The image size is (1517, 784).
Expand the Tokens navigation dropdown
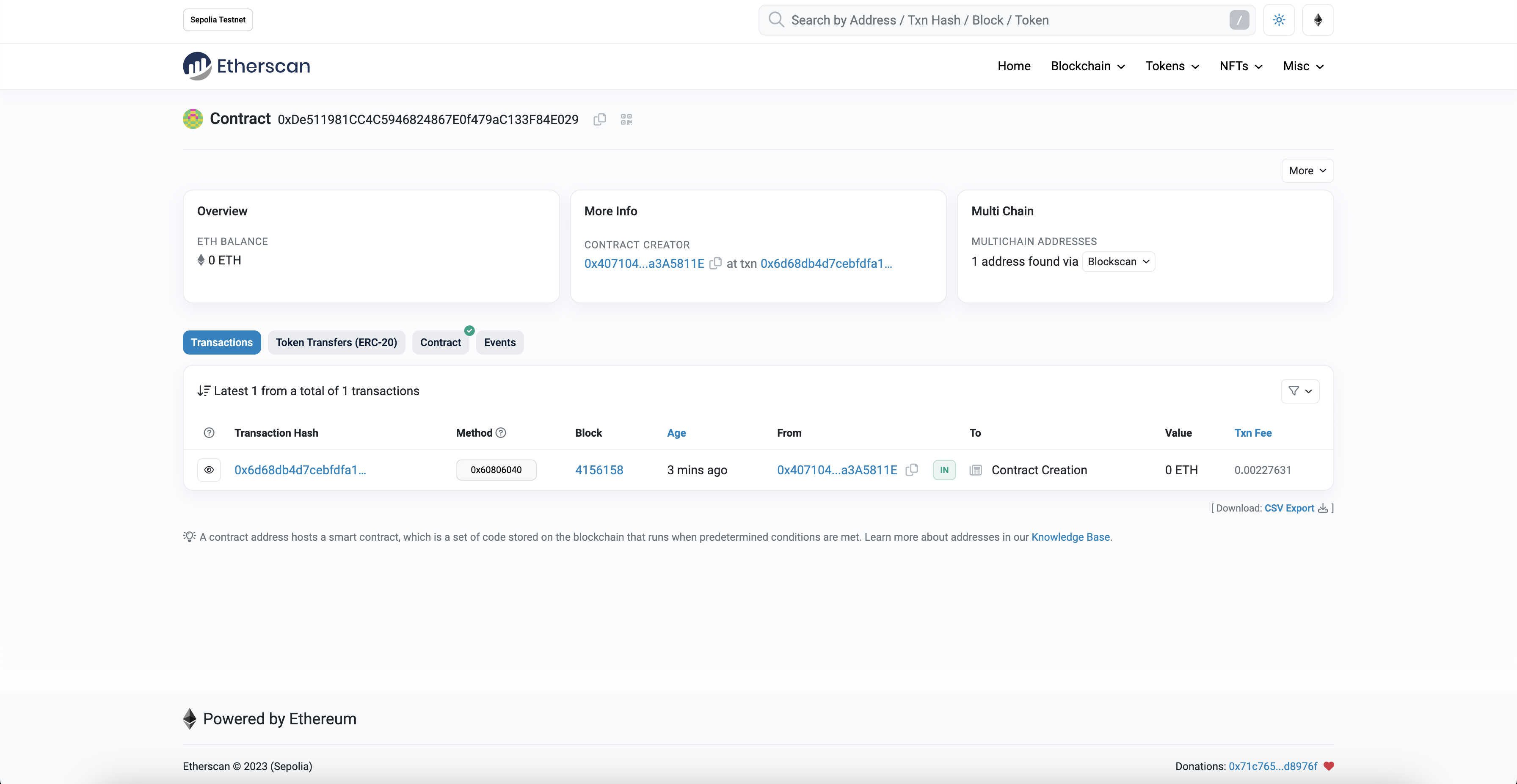pyautogui.click(x=1172, y=66)
